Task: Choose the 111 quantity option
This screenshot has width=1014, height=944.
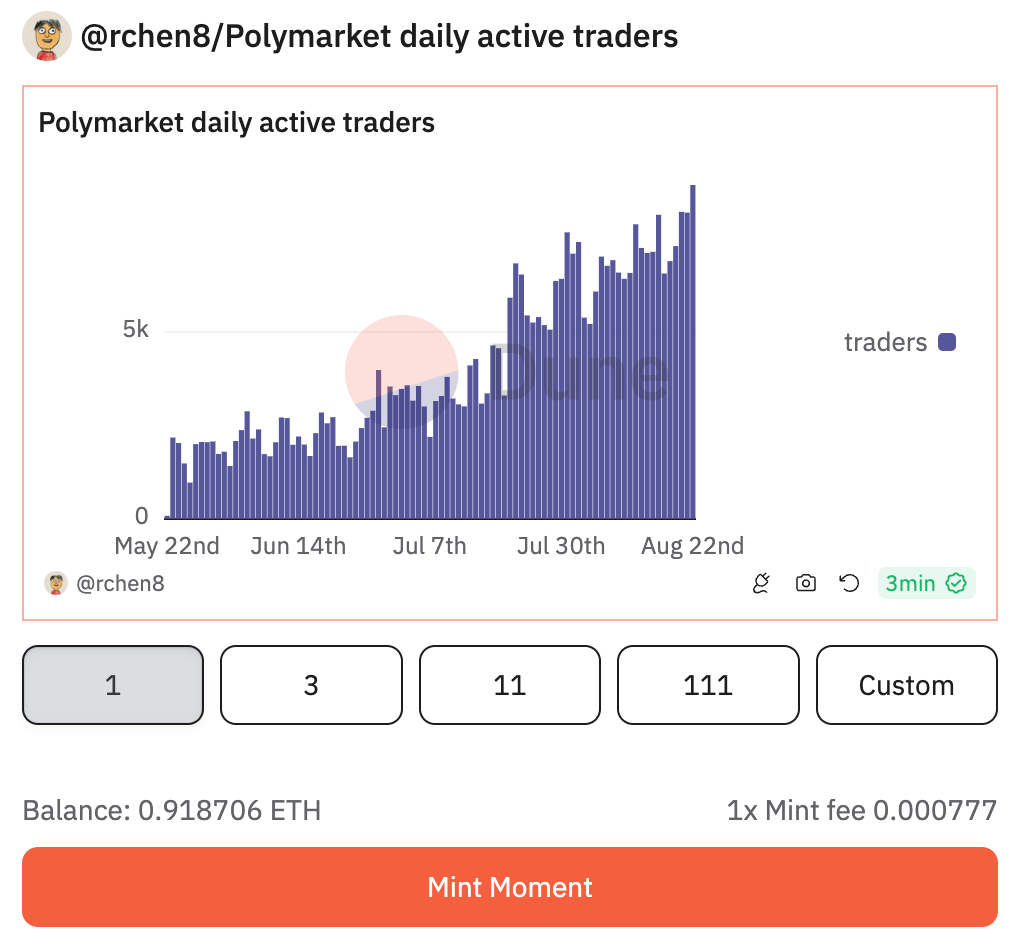Action: pyautogui.click(x=708, y=685)
